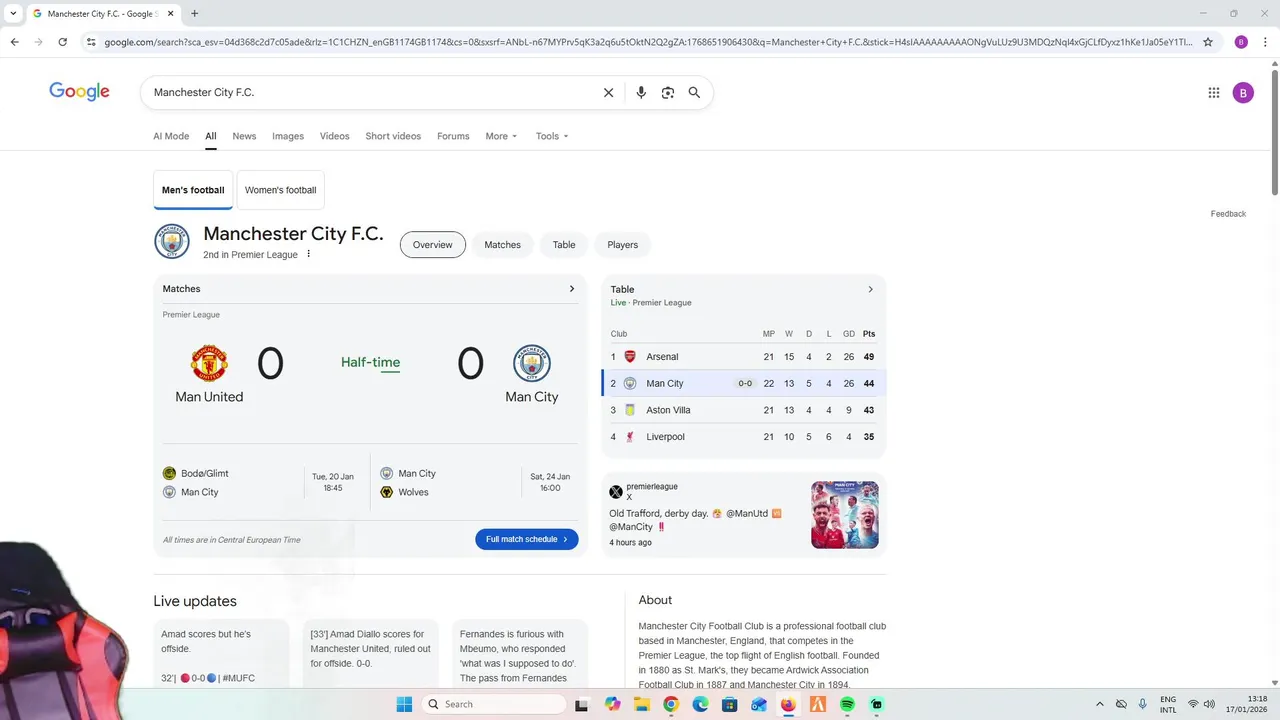Open Chrome's three-dot menu
Viewport: 1280px width, 720px height.
(x=1266, y=42)
